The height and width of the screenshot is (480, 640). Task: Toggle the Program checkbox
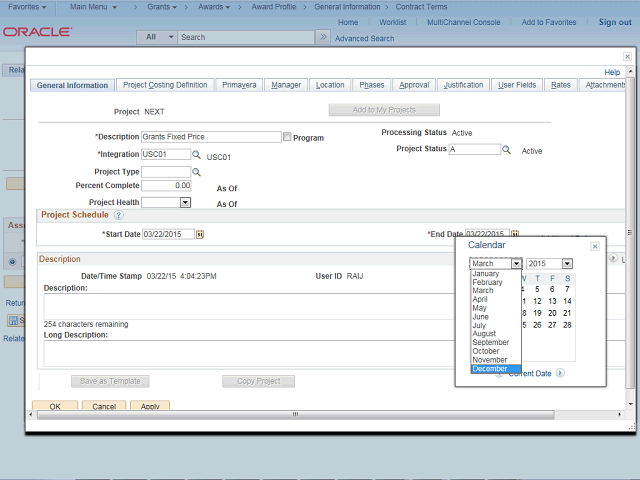point(288,137)
